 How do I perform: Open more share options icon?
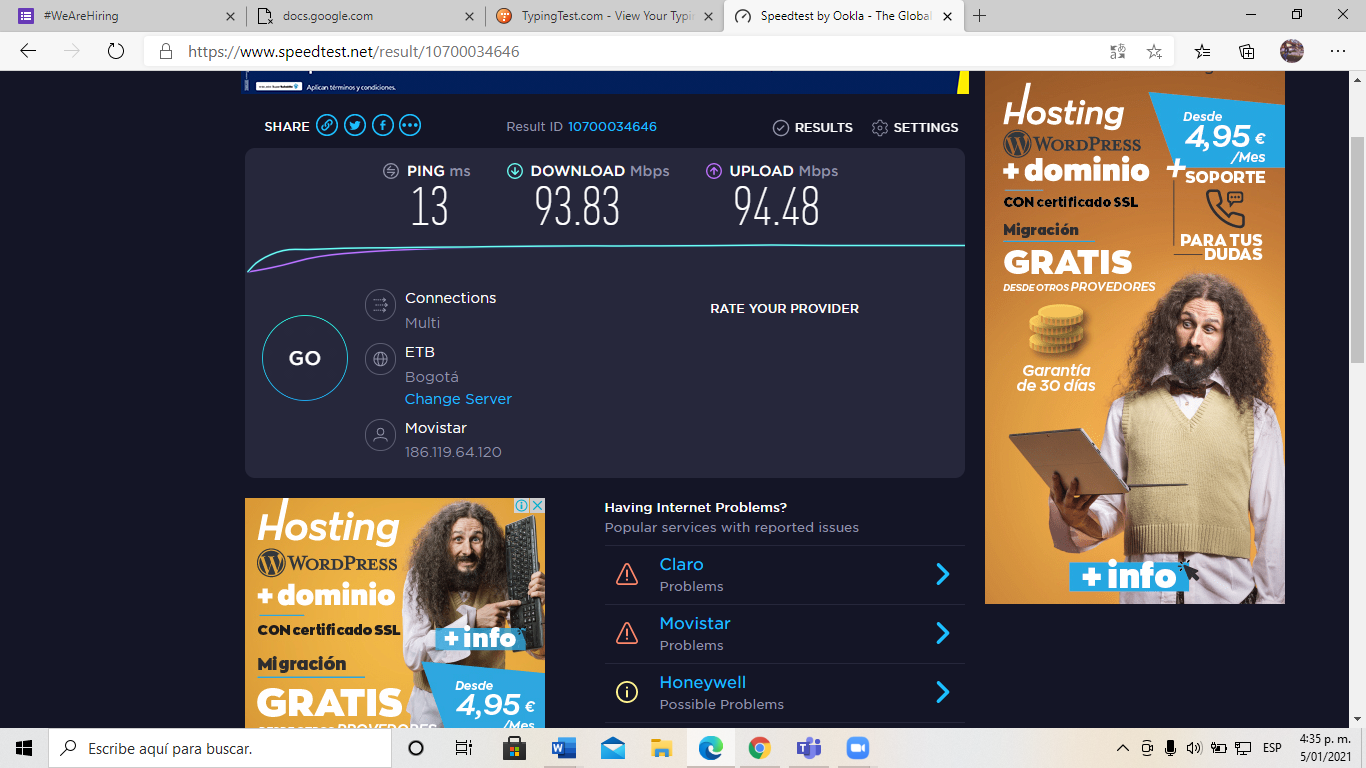pos(410,126)
